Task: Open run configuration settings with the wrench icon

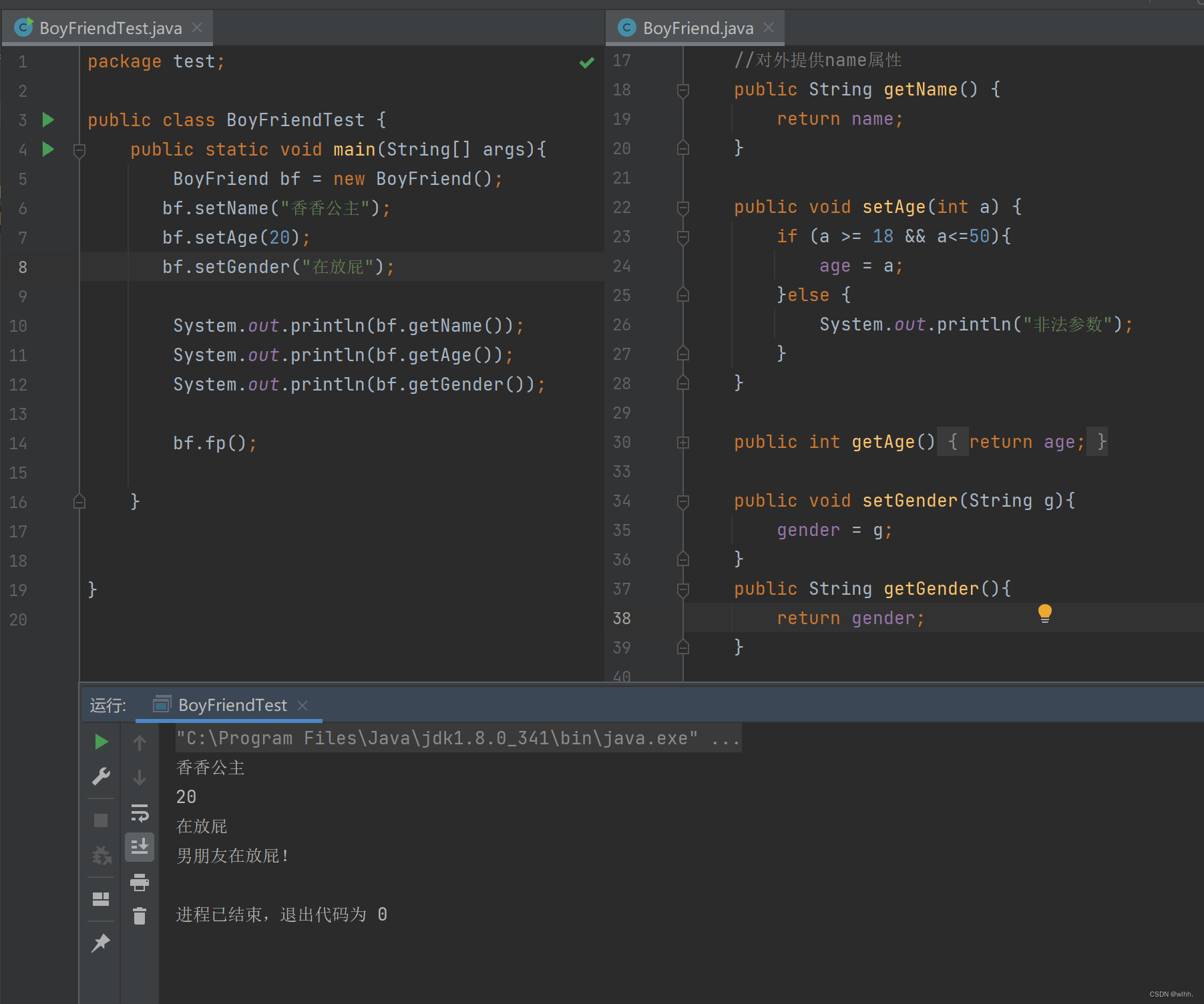Action: pyautogui.click(x=101, y=776)
